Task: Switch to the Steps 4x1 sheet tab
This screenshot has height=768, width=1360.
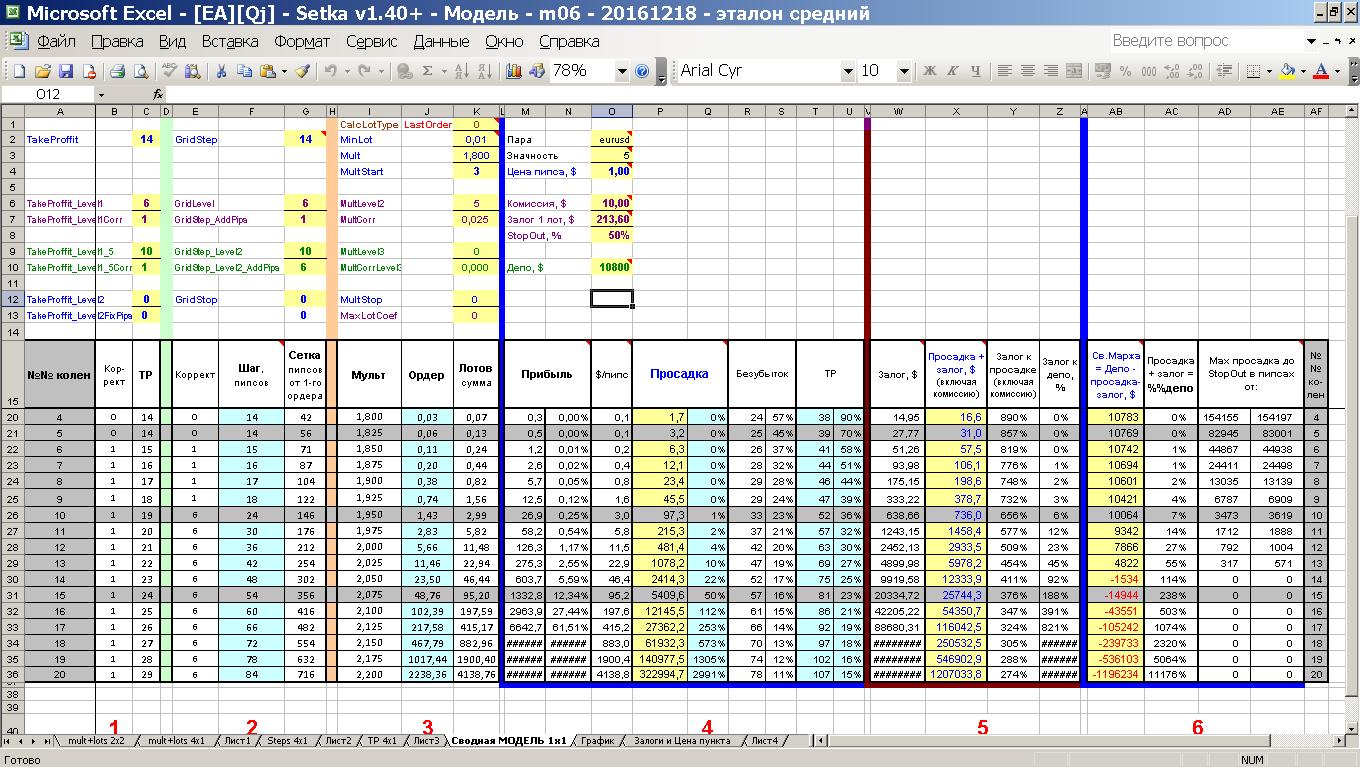Action: point(288,741)
